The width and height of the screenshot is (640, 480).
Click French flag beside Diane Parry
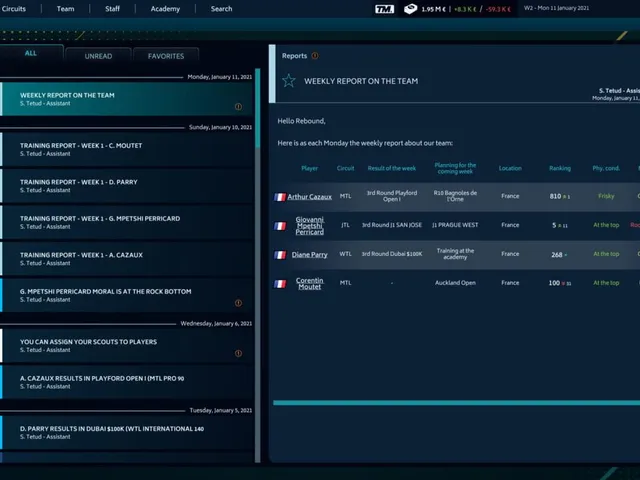[x=280, y=255]
